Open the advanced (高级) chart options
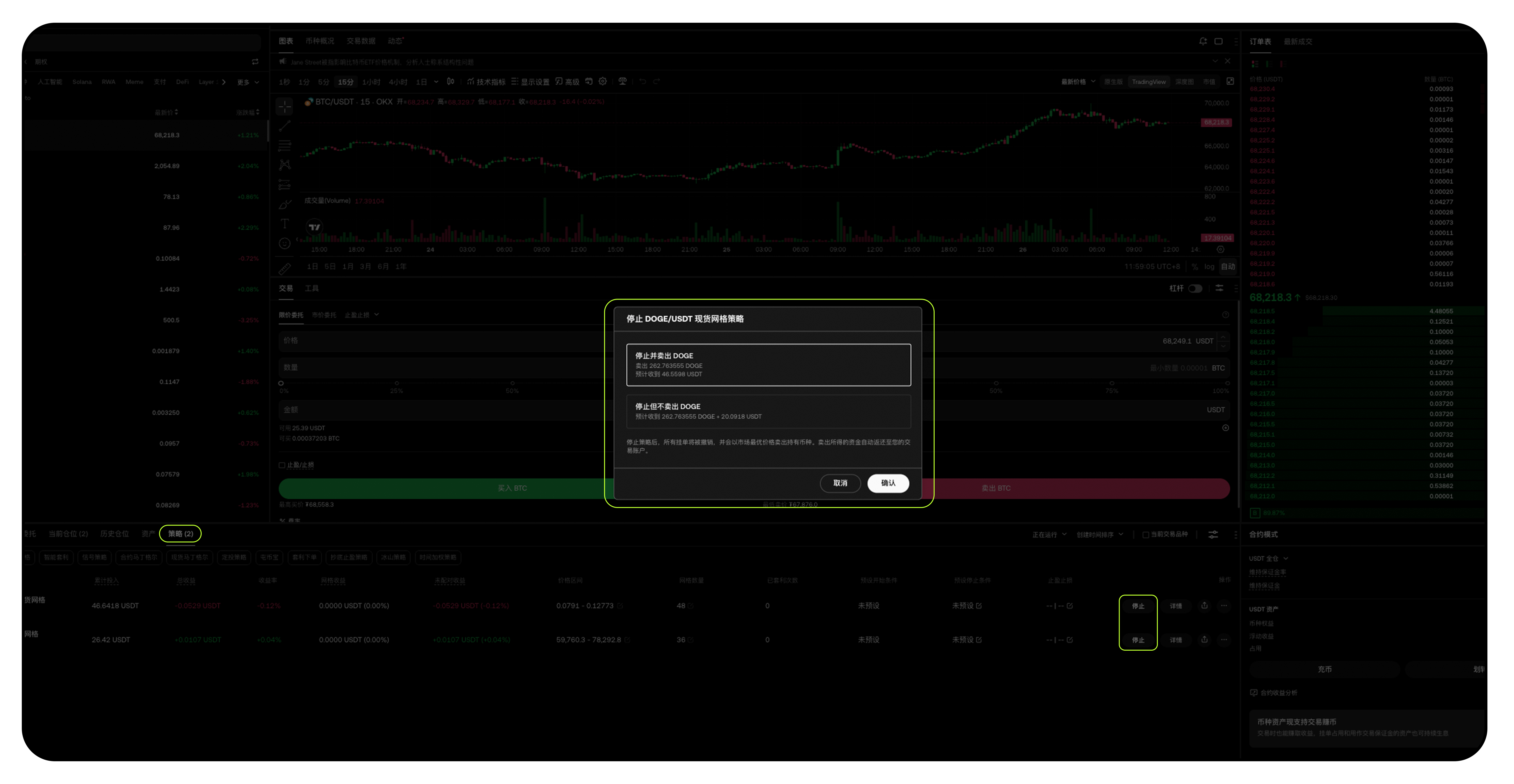 coord(567,82)
